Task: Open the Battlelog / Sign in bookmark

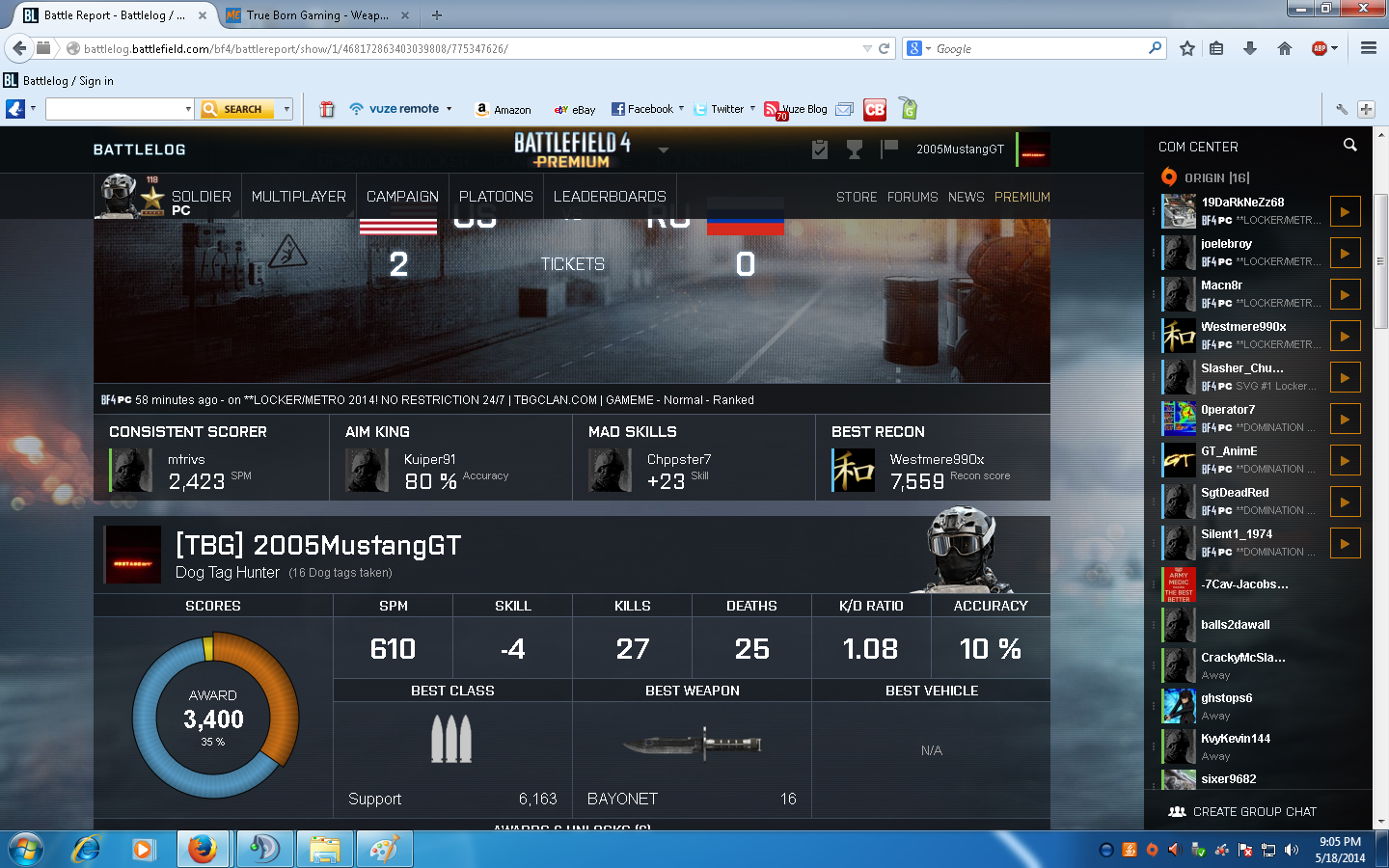Action: (59, 81)
